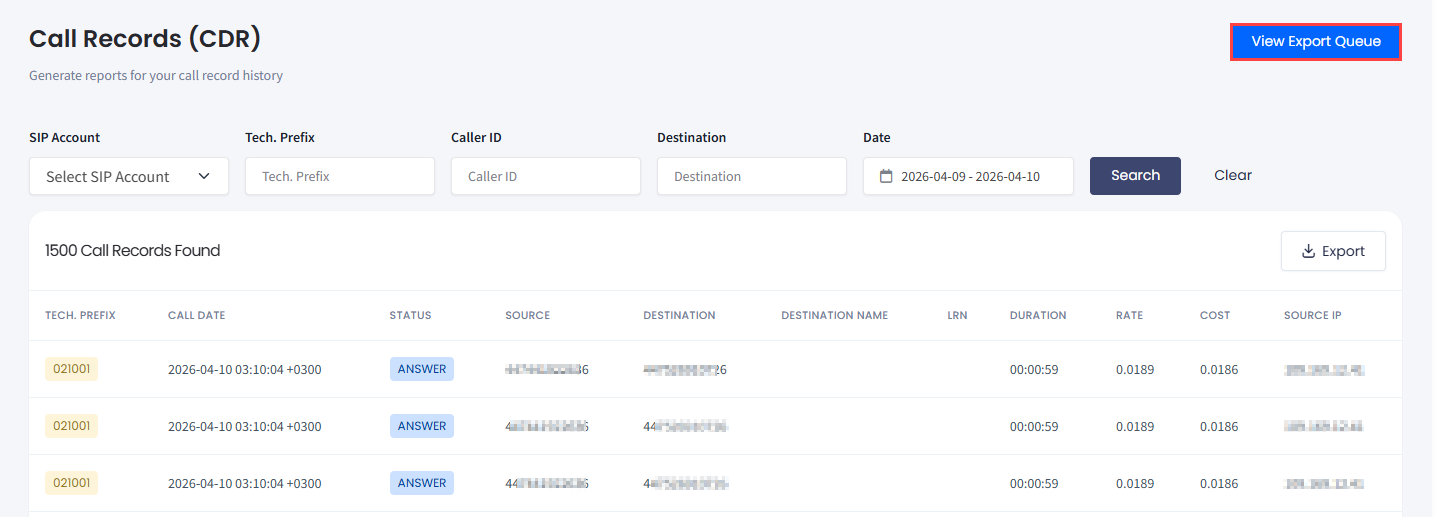
Task: Click the 021001 badge in first row
Action: [x=71, y=369]
